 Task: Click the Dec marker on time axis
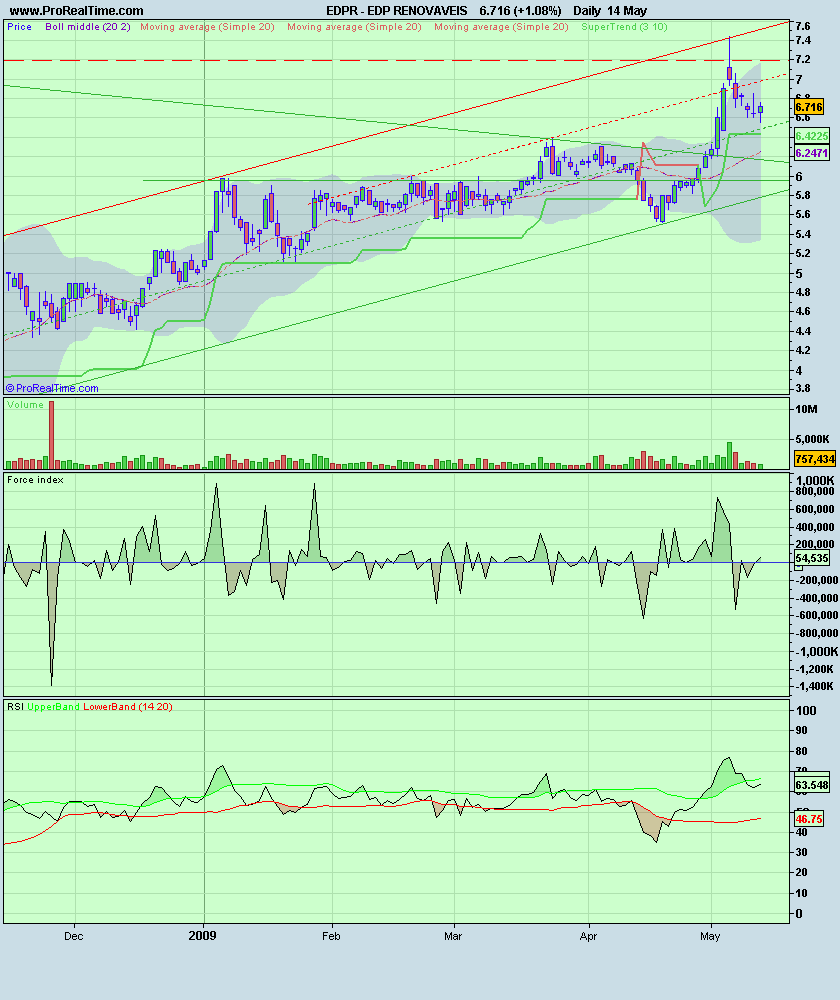(74, 936)
